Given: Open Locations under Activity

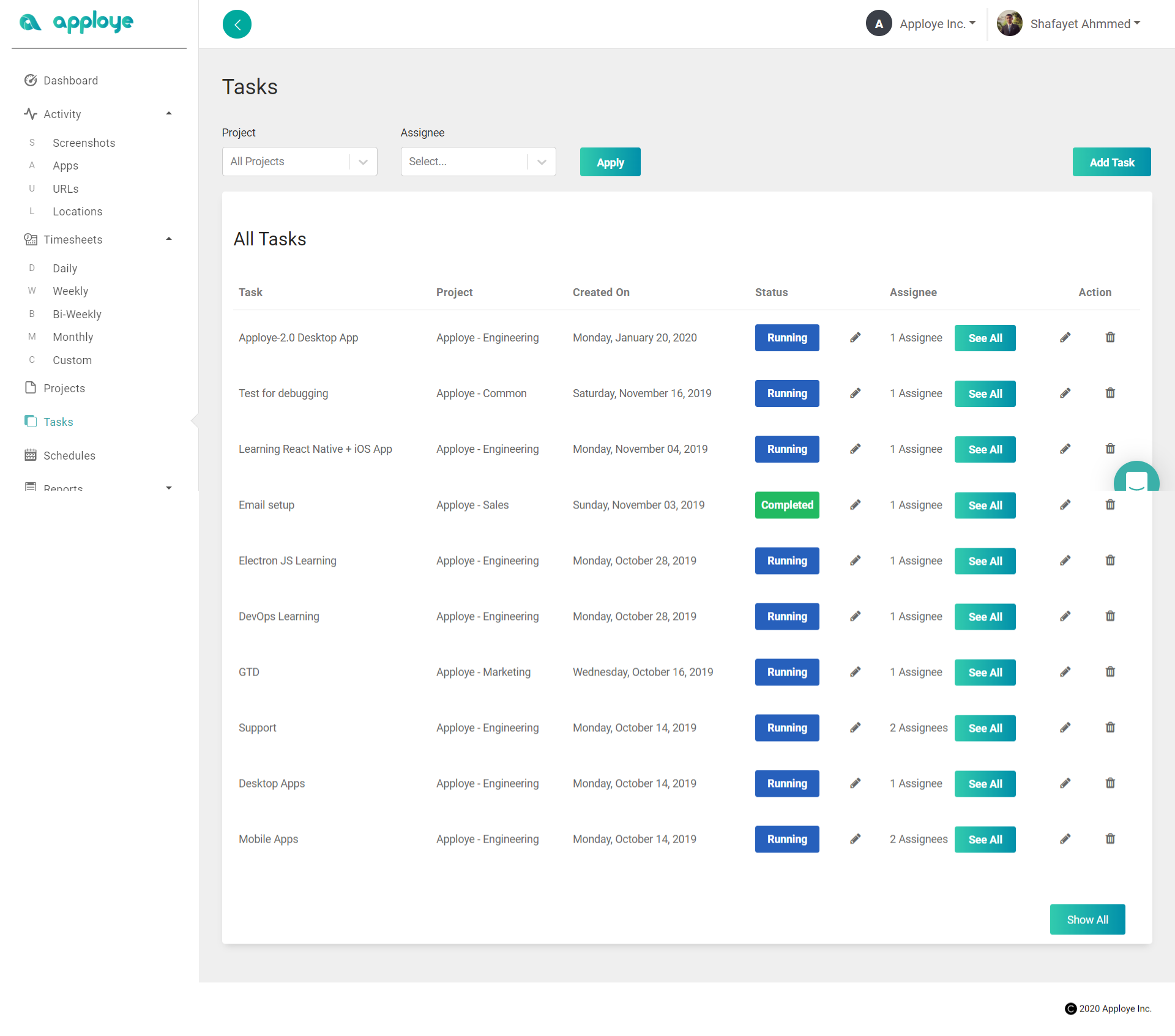Looking at the screenshot, I should pos(78,212).
